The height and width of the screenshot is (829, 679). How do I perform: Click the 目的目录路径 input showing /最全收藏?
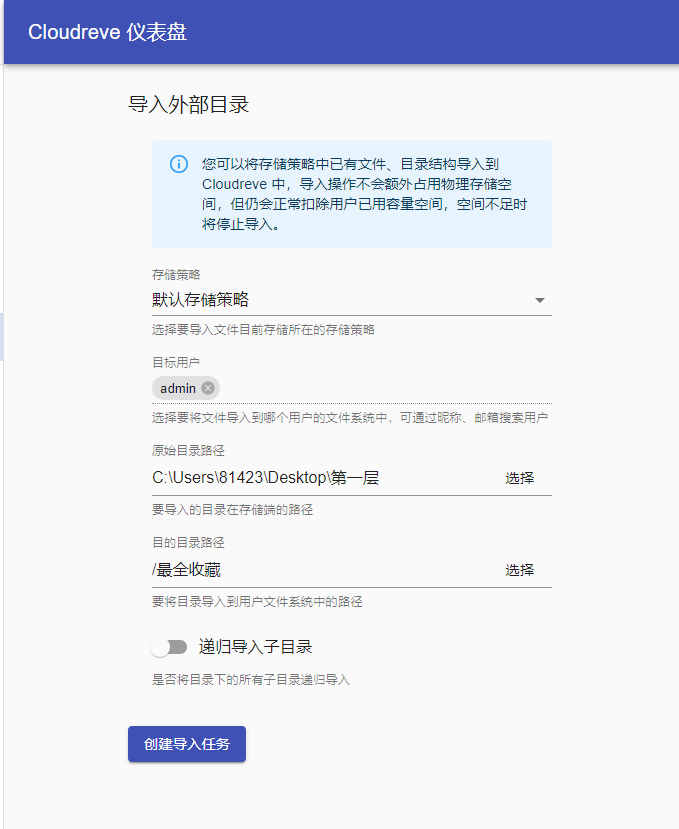click(323, 570)
